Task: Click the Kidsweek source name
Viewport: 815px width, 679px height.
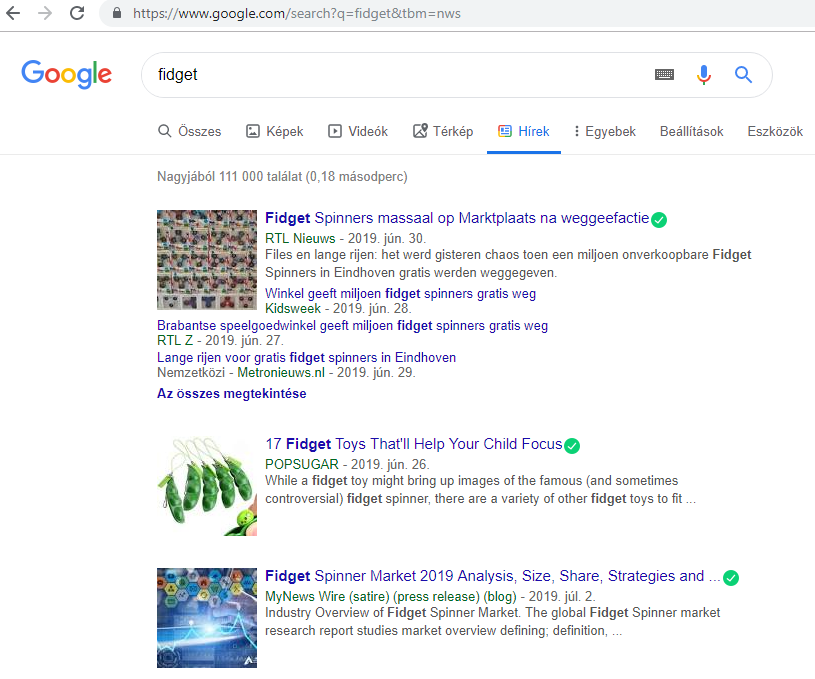Action: [x=293, y=309]
